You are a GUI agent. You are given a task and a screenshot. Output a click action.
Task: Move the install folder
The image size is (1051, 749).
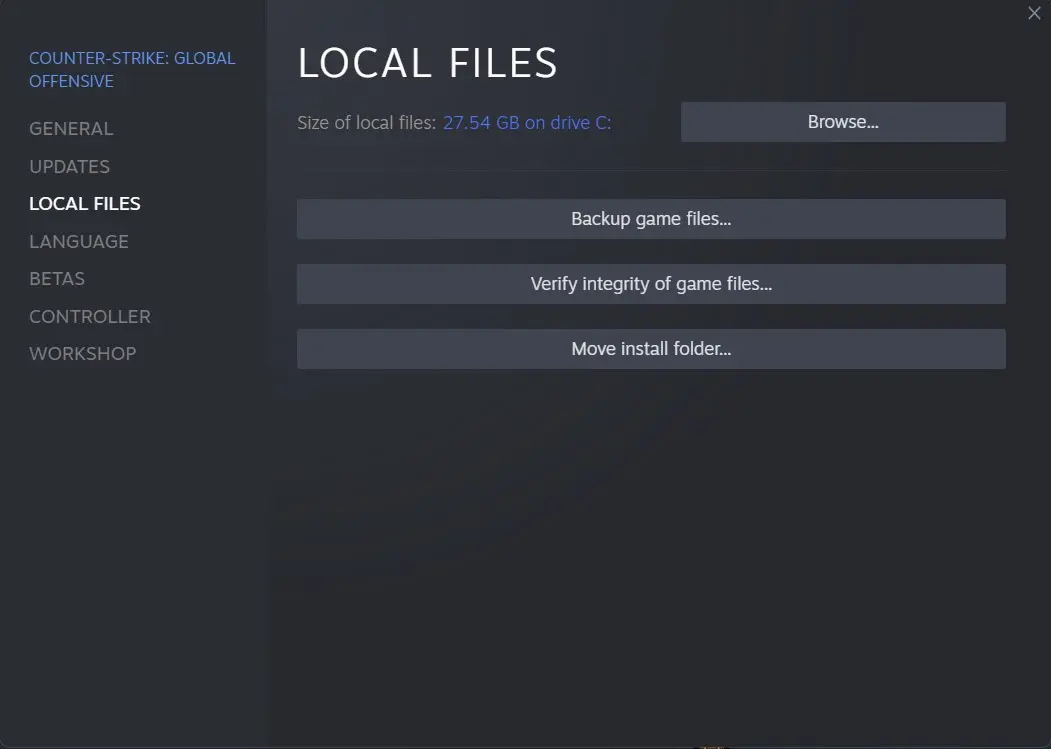click(650, 348)
